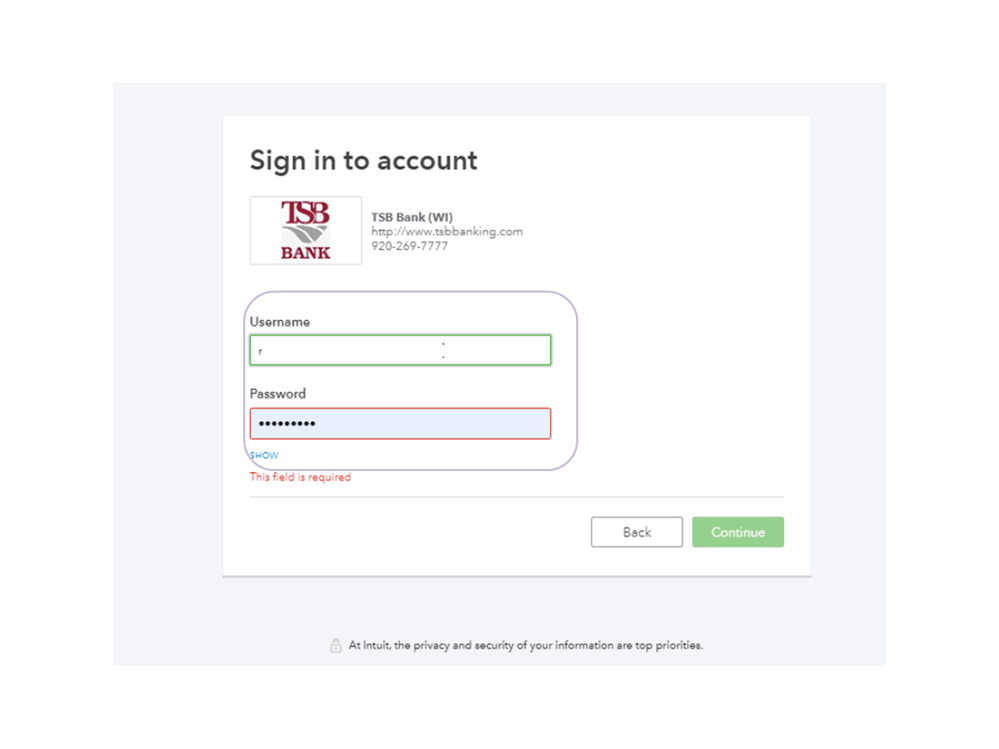
Task: Click the red 'BANK' wordmark in logo
Action: coord(305,253)
